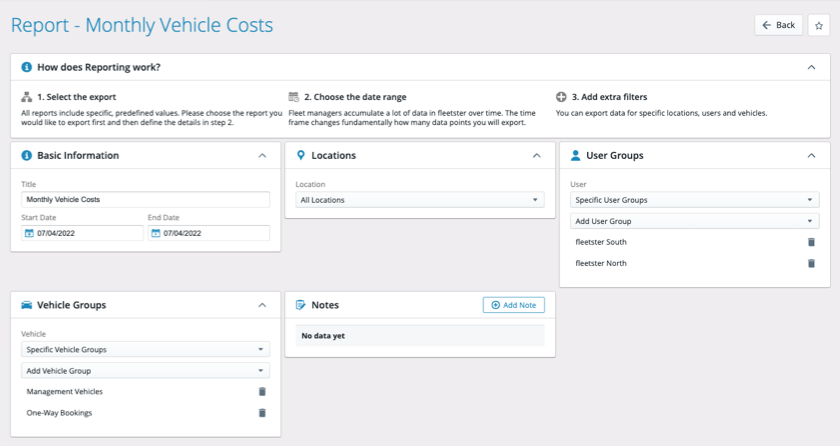Go back with the Back button

click(x=778, y=25)
